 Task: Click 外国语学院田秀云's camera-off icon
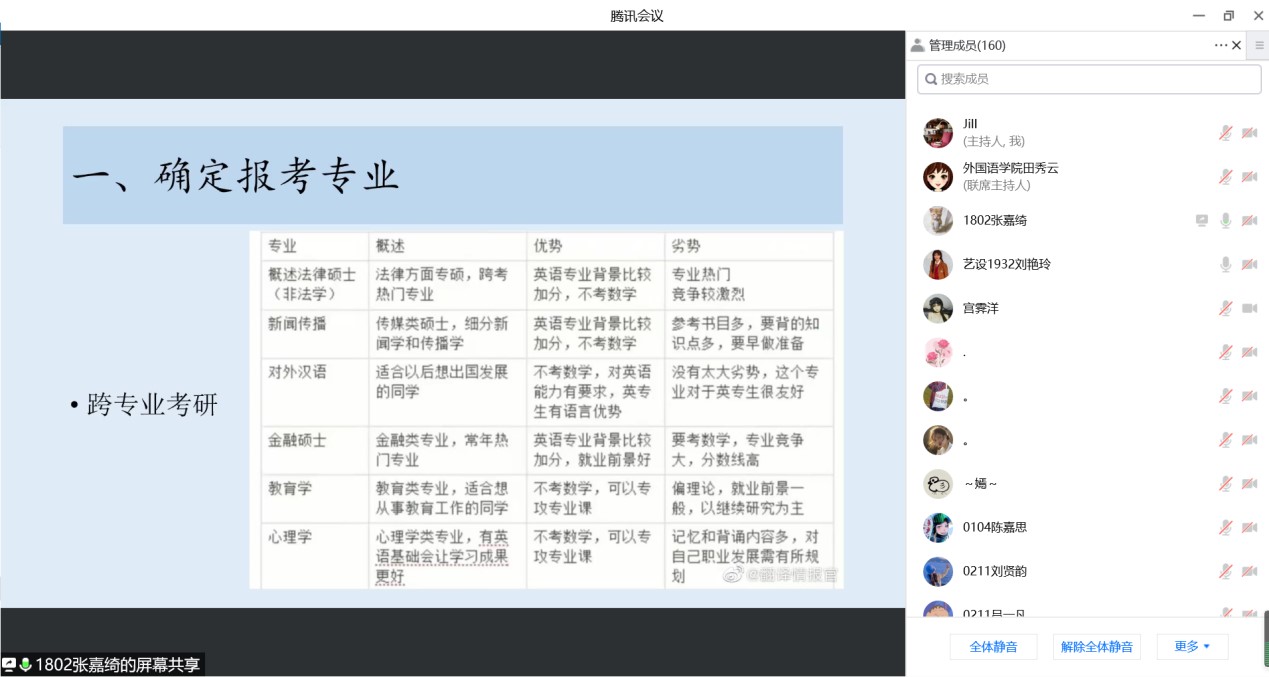point(1249,177)
